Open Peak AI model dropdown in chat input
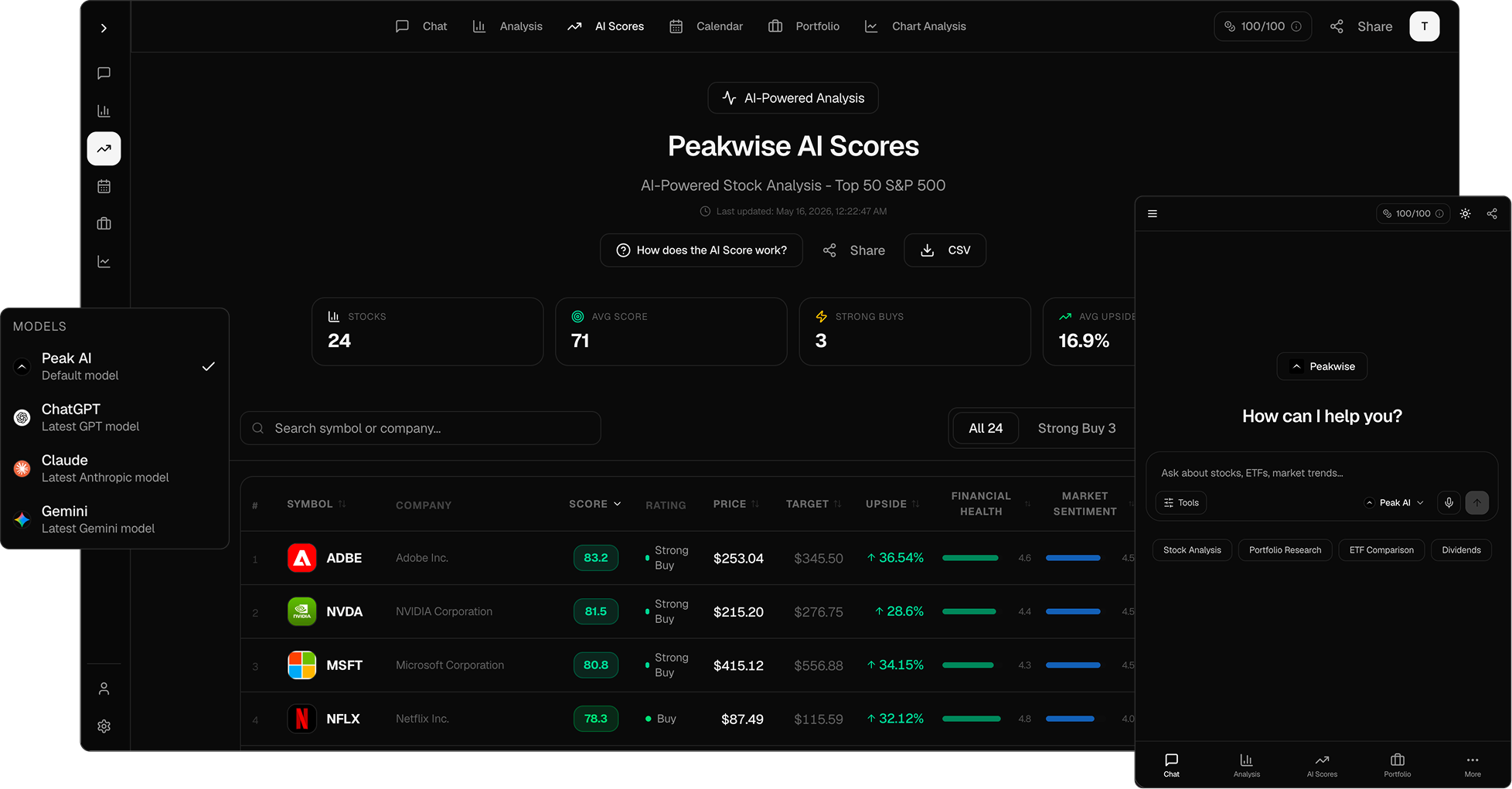This screenshot has height=789, width=1512. click(1395, 503)
